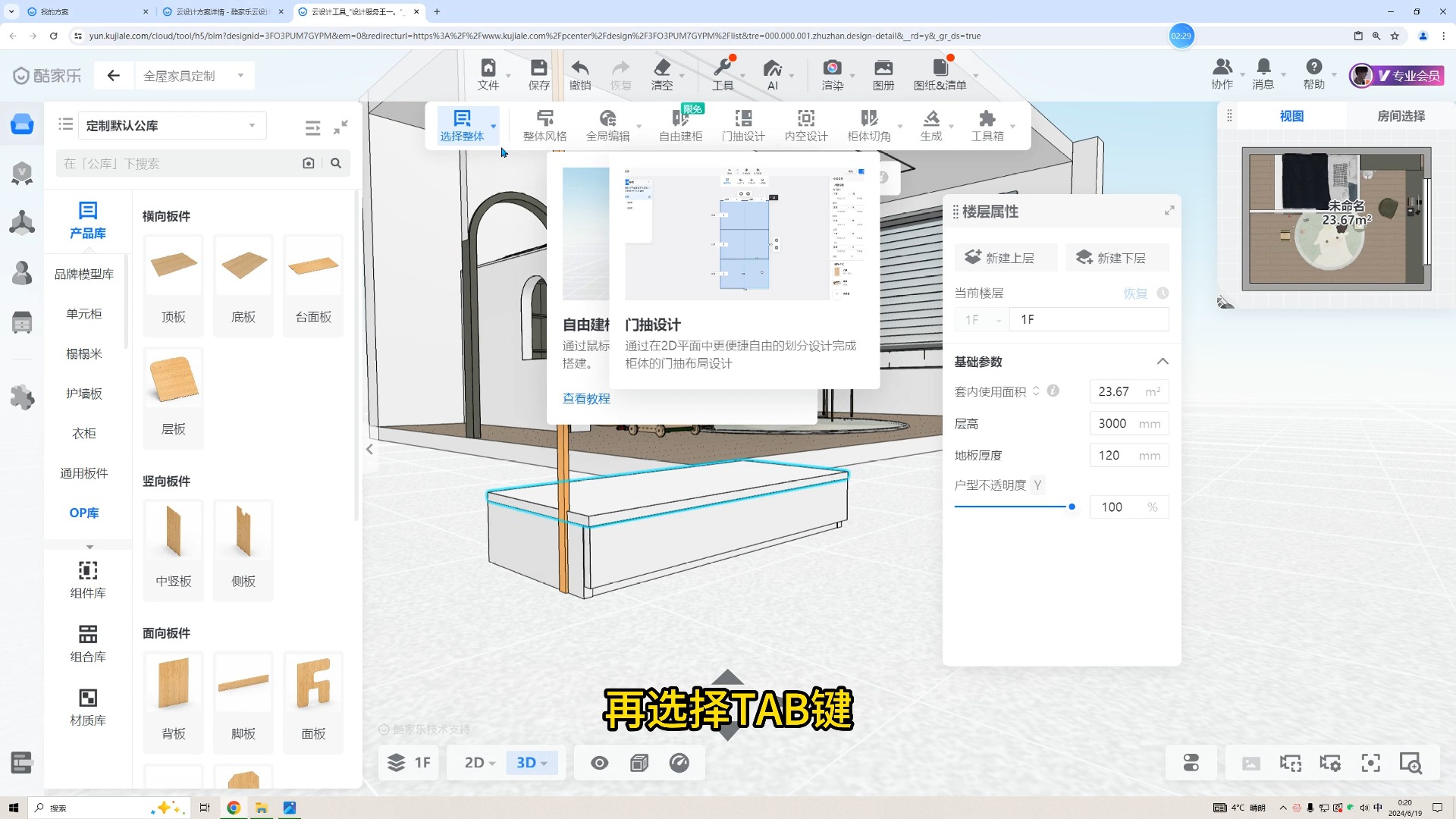This screenshot has width=1456, height=819.
Task: Toggle the bottom-right display switch icon
Action: click(1191, 763)
